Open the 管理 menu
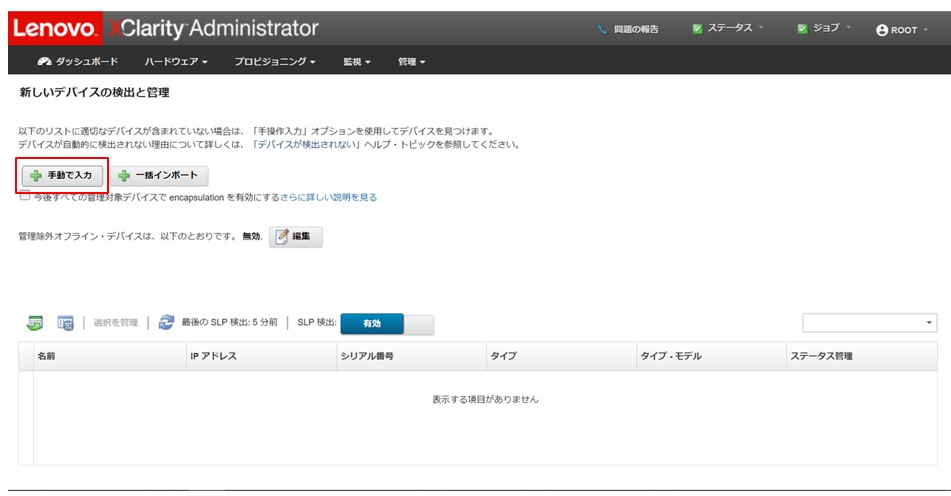The height and width of the screenshot is (496, 951). click(411, 62)
